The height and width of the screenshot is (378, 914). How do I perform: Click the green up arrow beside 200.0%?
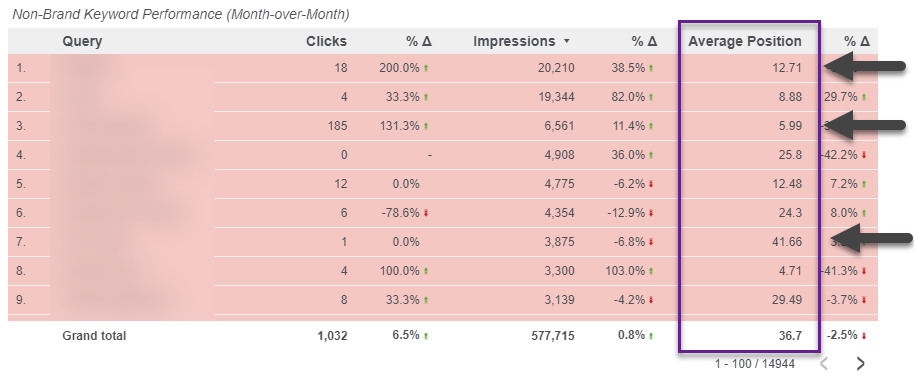click(x=426, y=68)
